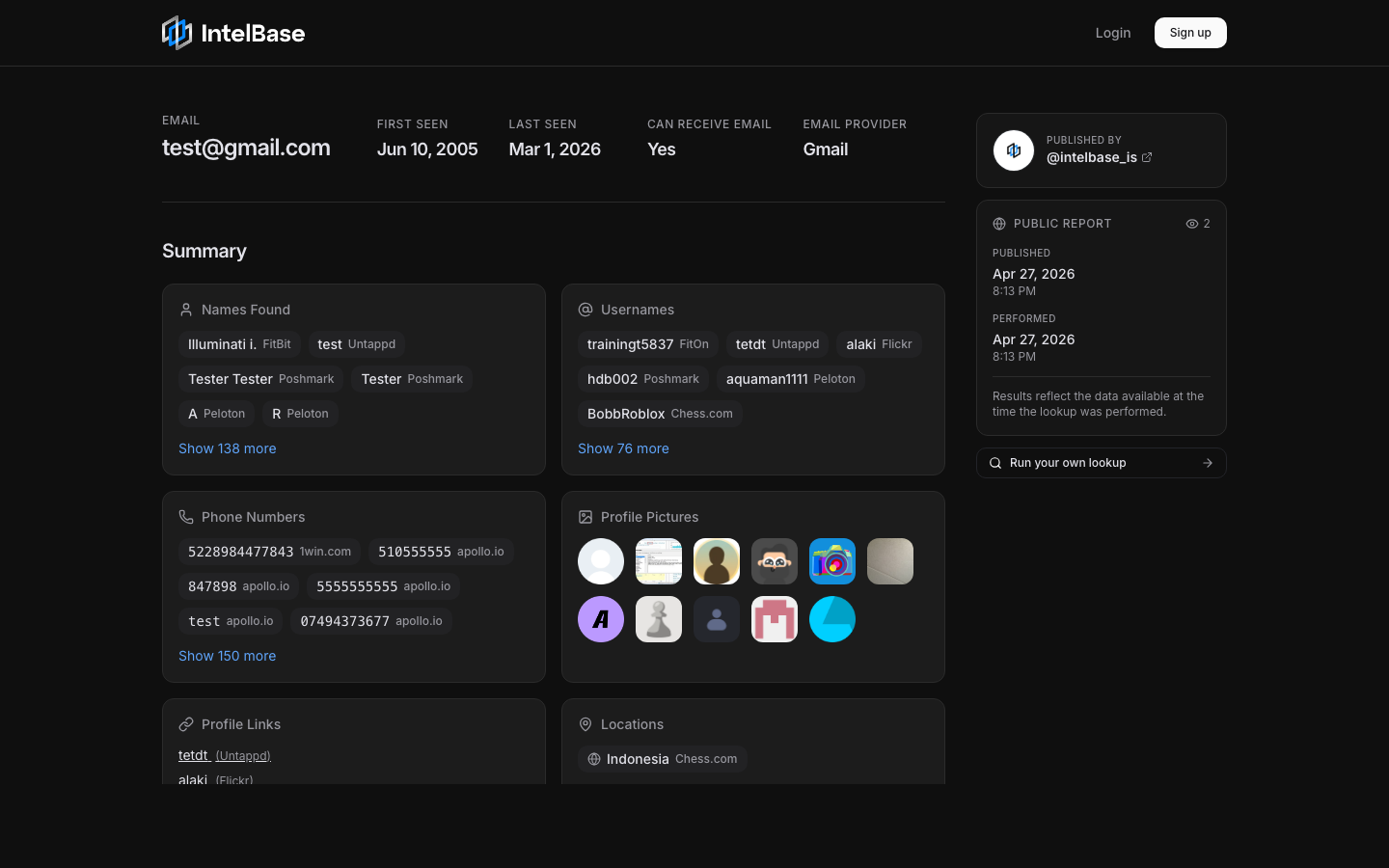Screen dimensions: 1389x868
Task: Click the Run your own lookup button
Action: coord(1102,463)
